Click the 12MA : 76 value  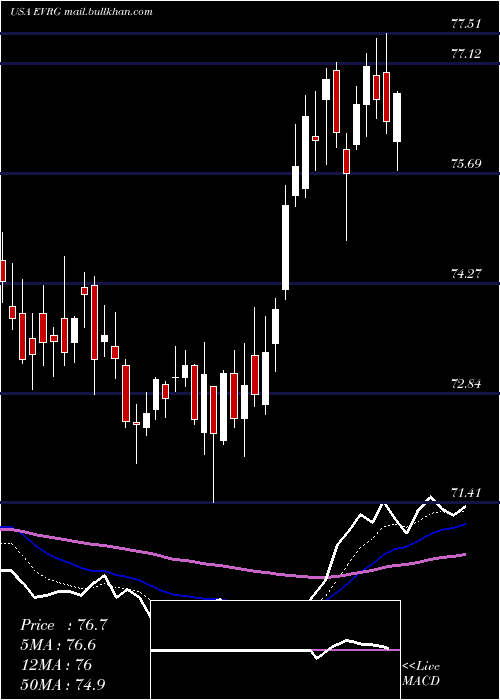click(56, 665)
